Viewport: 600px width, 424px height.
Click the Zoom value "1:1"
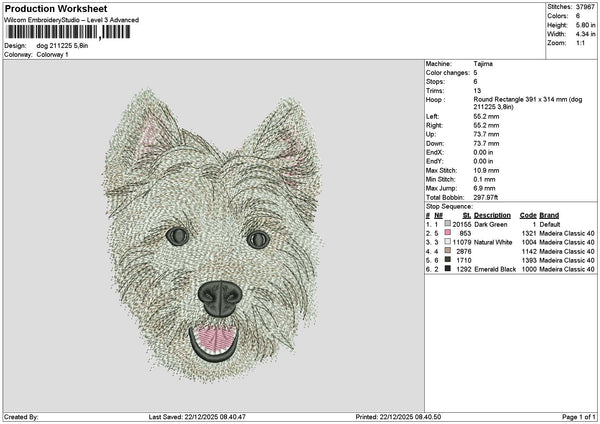pyautogui.click(x=580, y=43)
